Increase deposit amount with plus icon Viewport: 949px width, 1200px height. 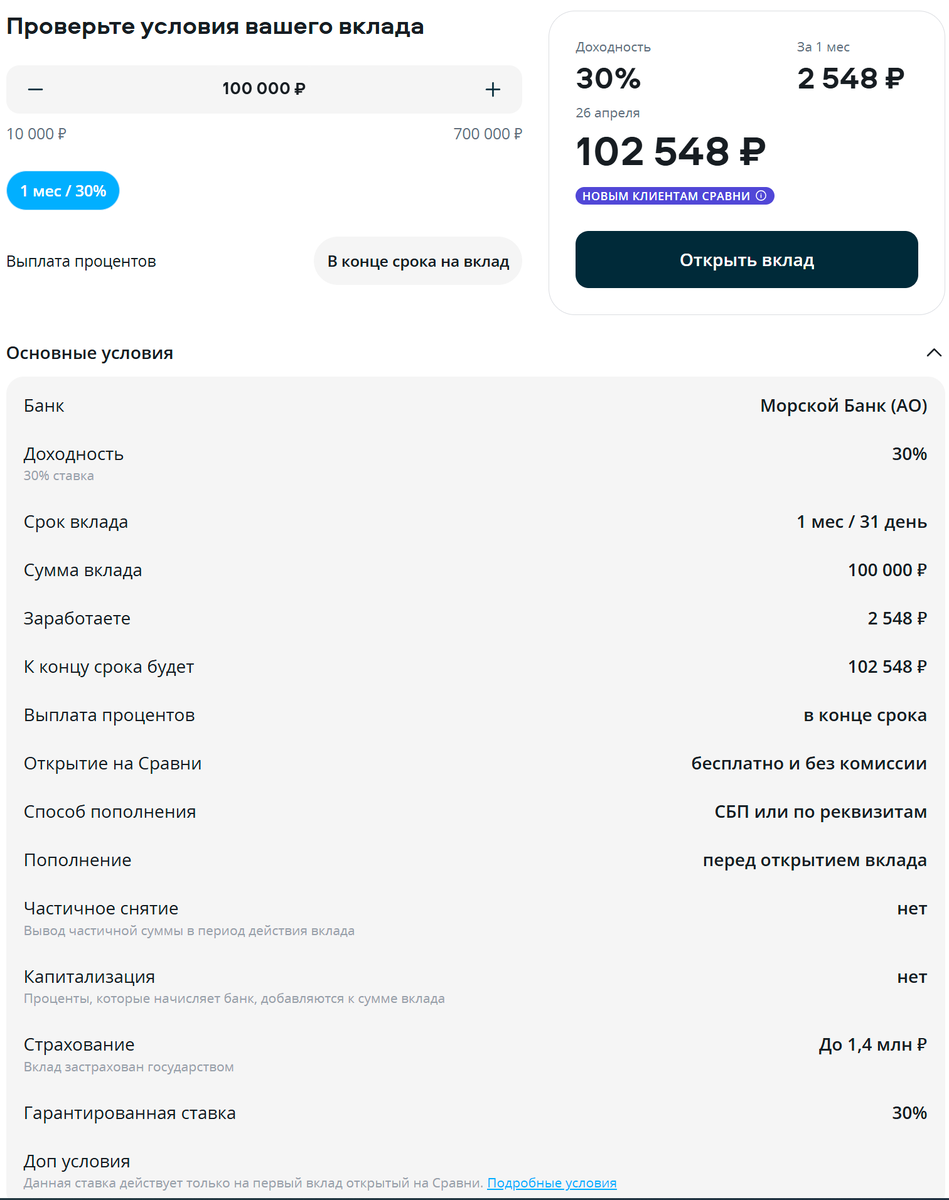click(492, 89)
